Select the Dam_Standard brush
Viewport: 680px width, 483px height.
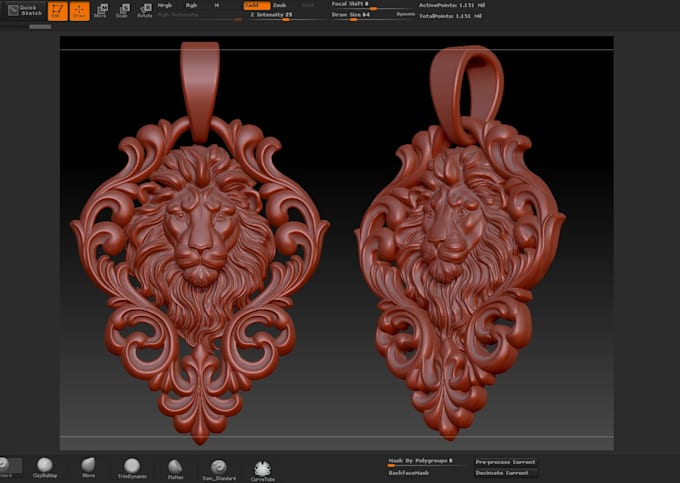click(219, 470)
